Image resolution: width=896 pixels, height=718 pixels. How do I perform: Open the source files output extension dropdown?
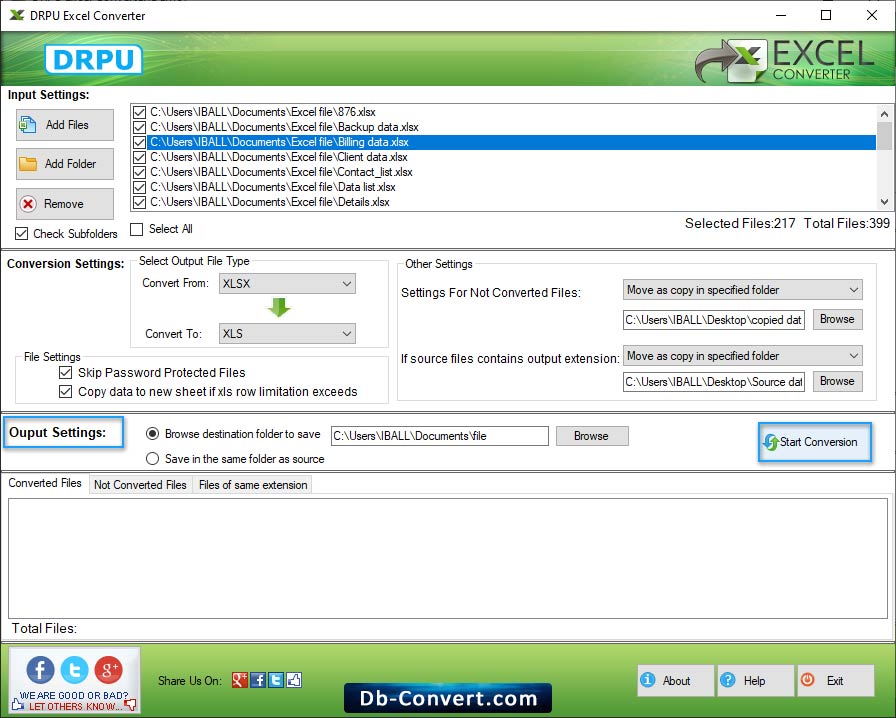(x=742, y=356)
